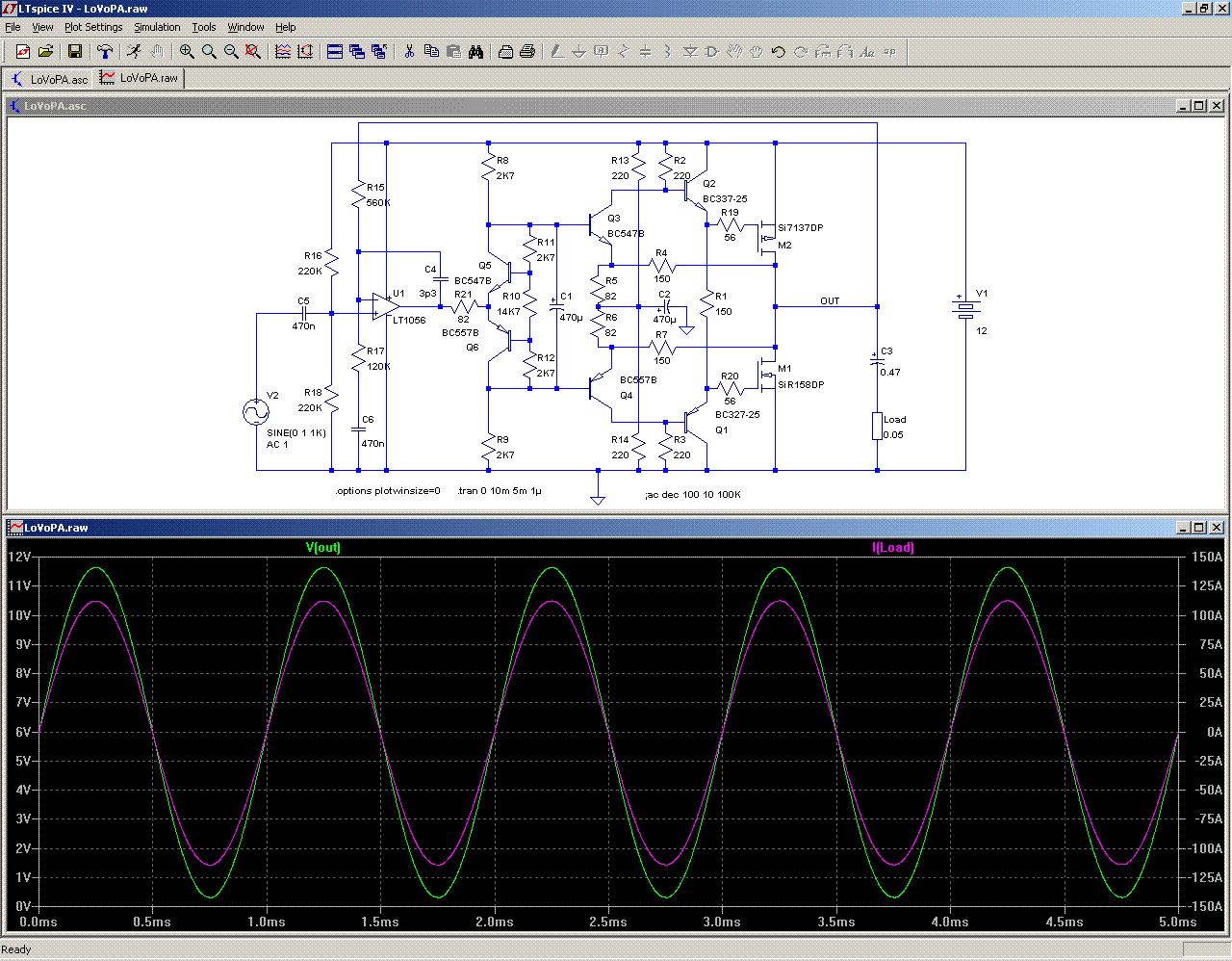Open a file with the folder icon
Viewport: 1232px width, 961px height.
pos(45,52)
